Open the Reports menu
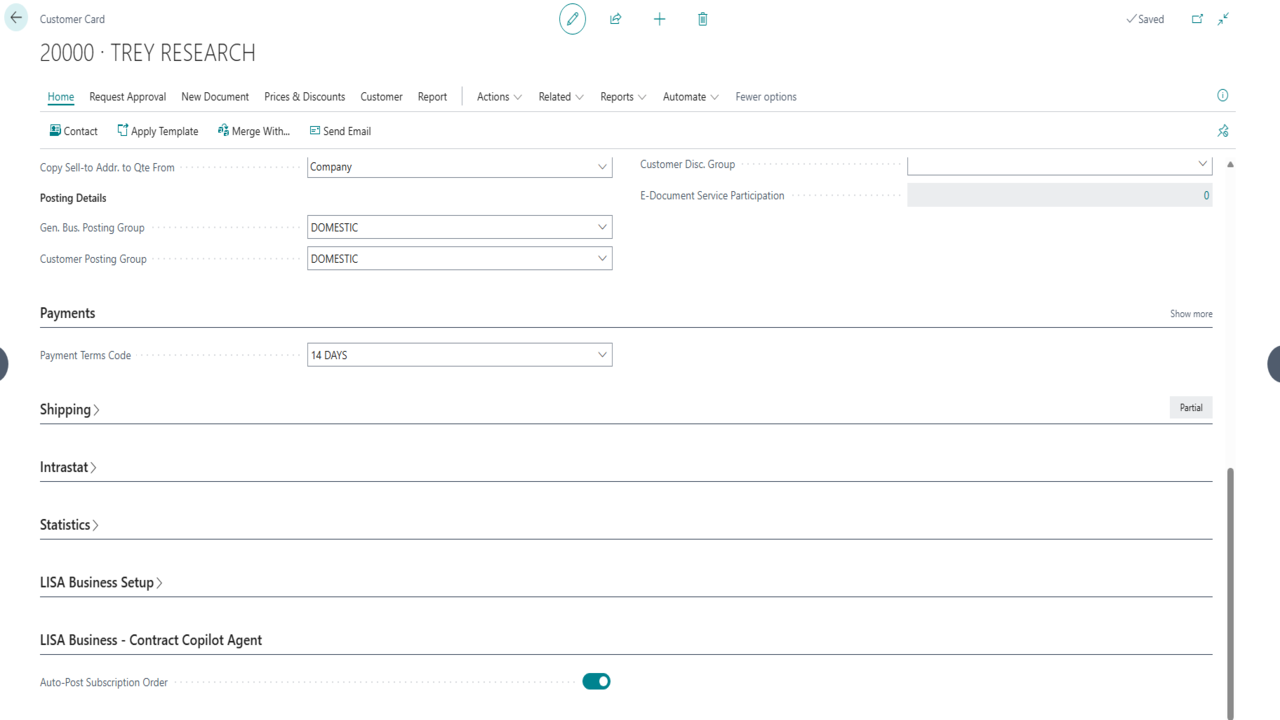This screenshot has width=1280, height=720. (623, 97)
